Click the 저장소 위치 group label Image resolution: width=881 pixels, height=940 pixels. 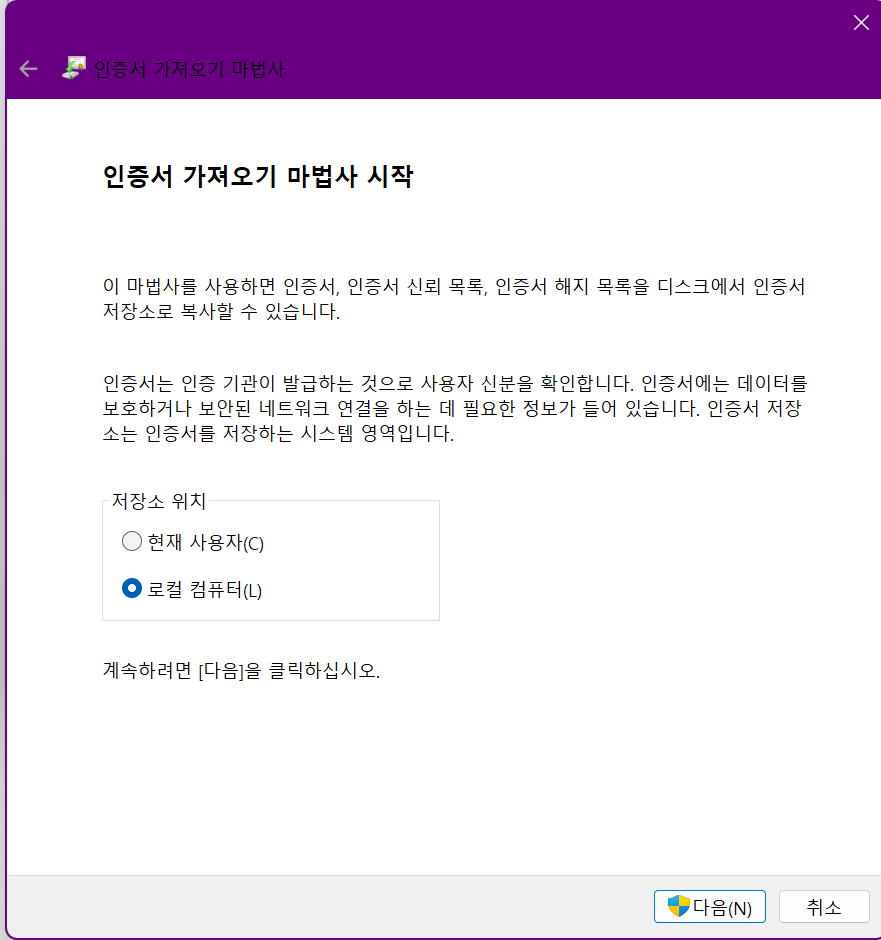159,501
